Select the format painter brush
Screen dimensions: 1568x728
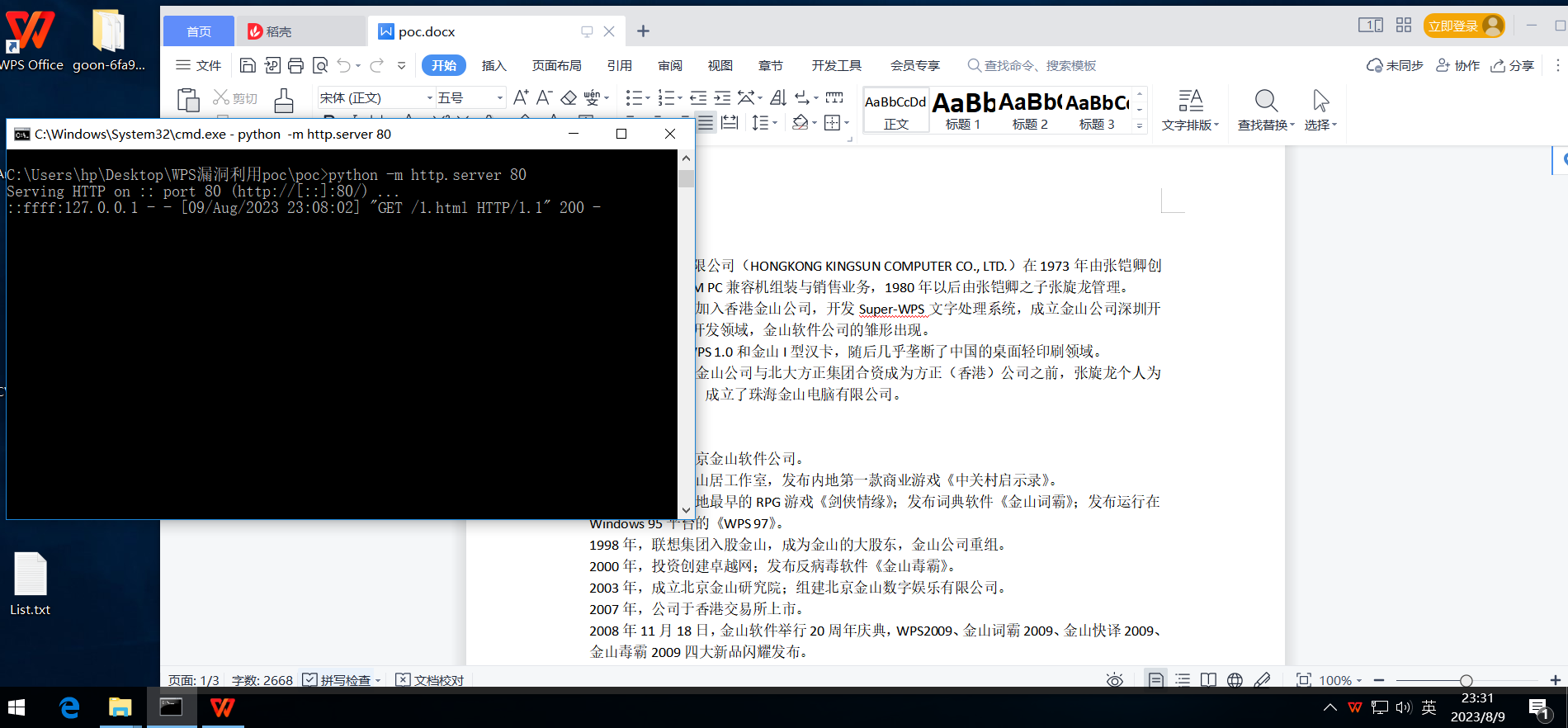pos(284,100)
